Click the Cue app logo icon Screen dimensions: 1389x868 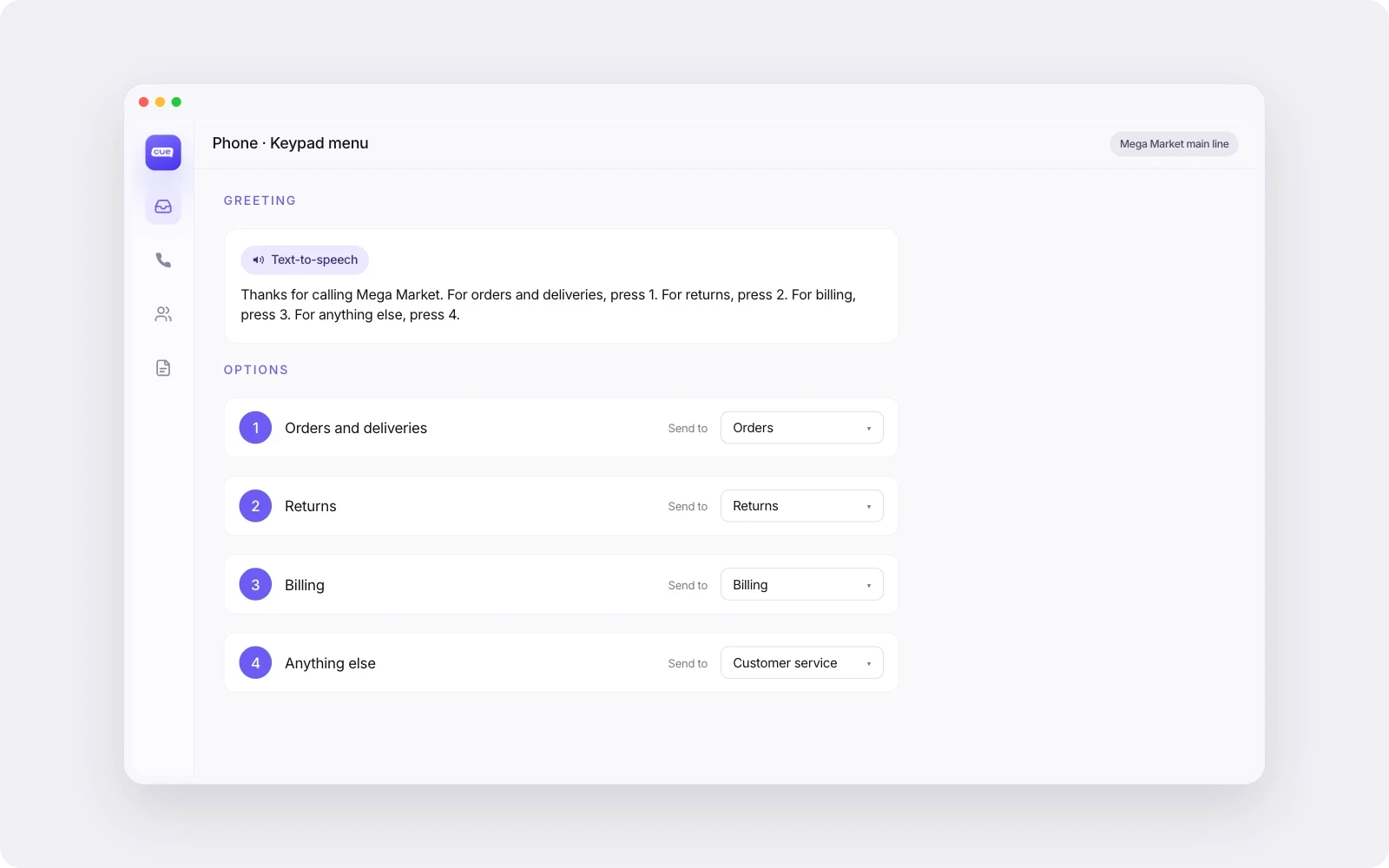pyautogui.click(x=163, y=153)
